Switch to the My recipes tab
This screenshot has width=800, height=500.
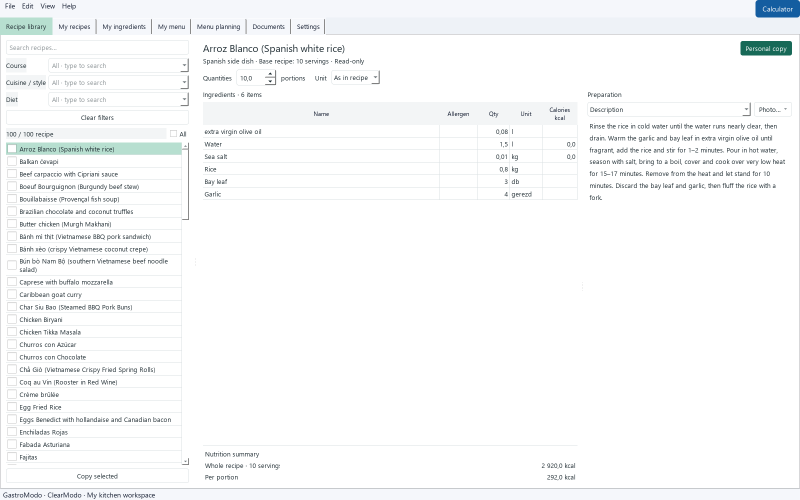click(74, 27)
